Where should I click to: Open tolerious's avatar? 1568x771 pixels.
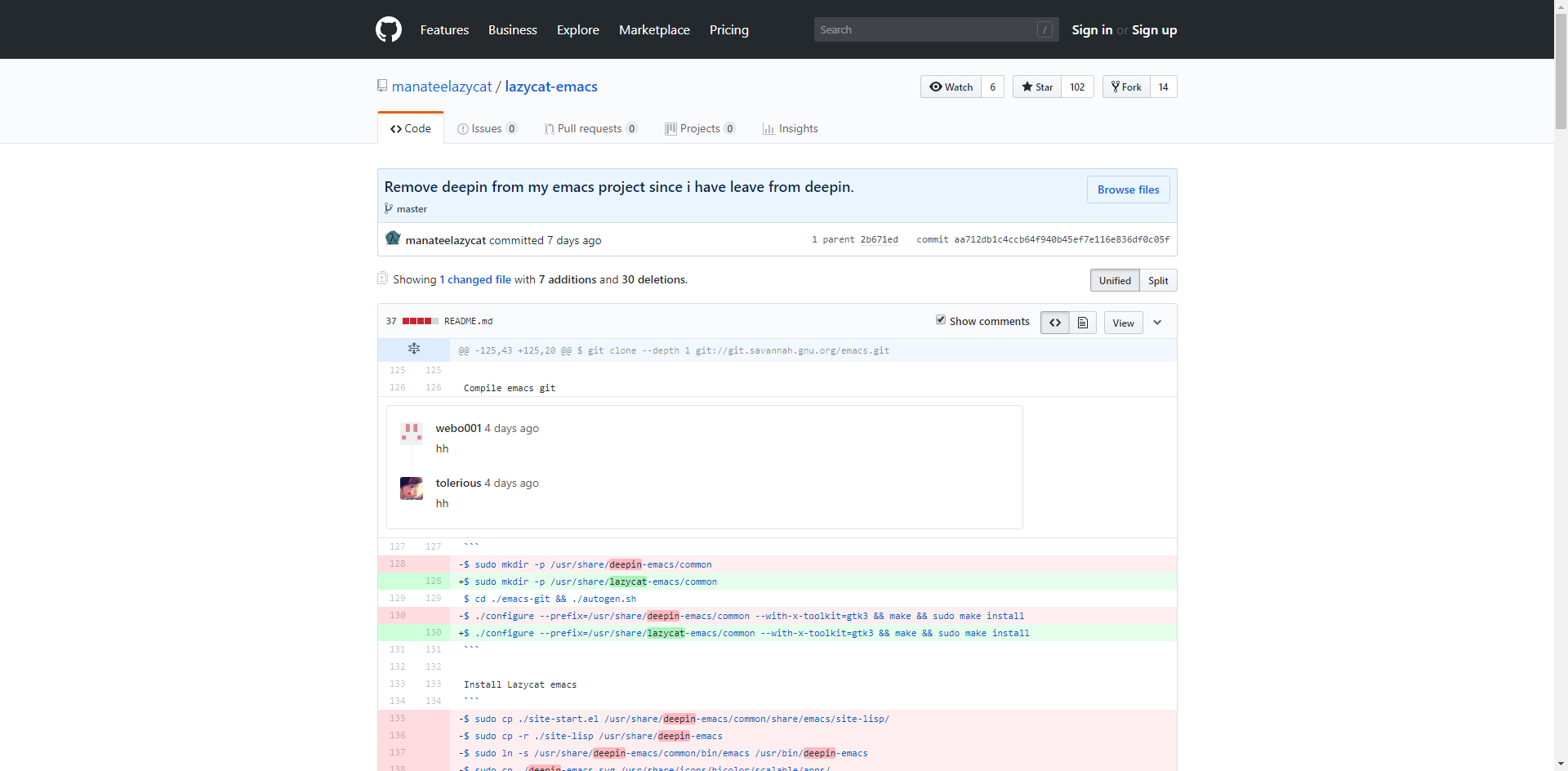pos(412,488)
